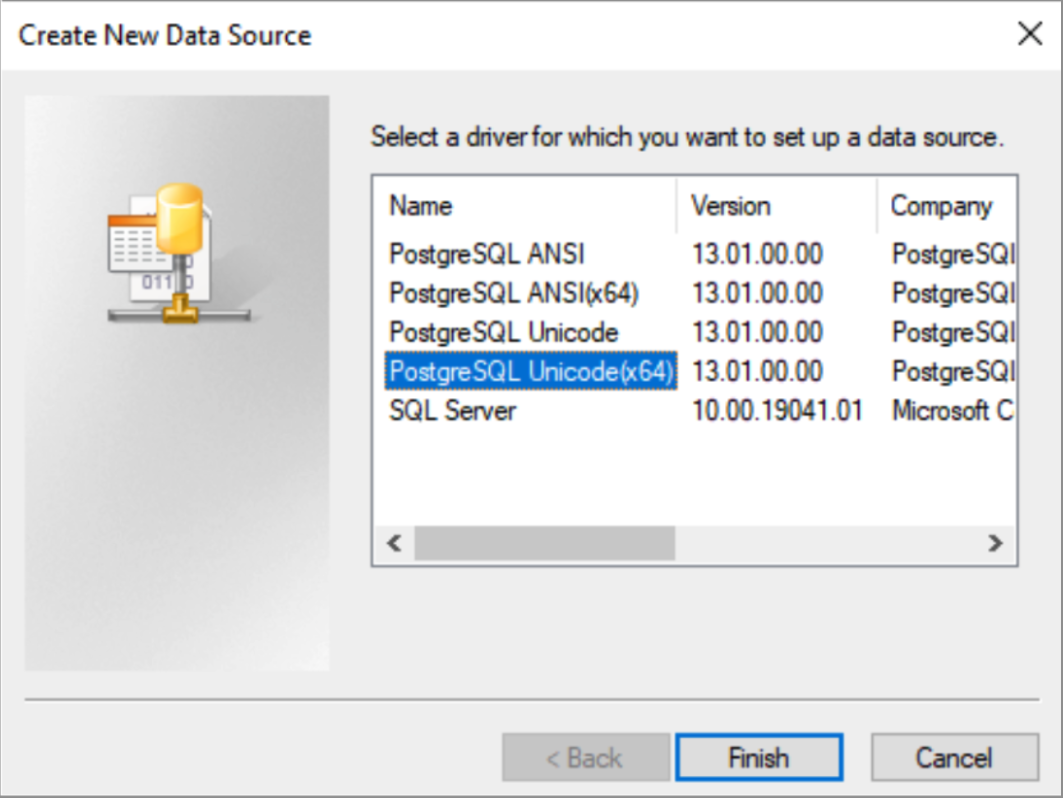Click the greyed-out Back button
Viewport: 1063px width, 798px height.
coord(585,759)
